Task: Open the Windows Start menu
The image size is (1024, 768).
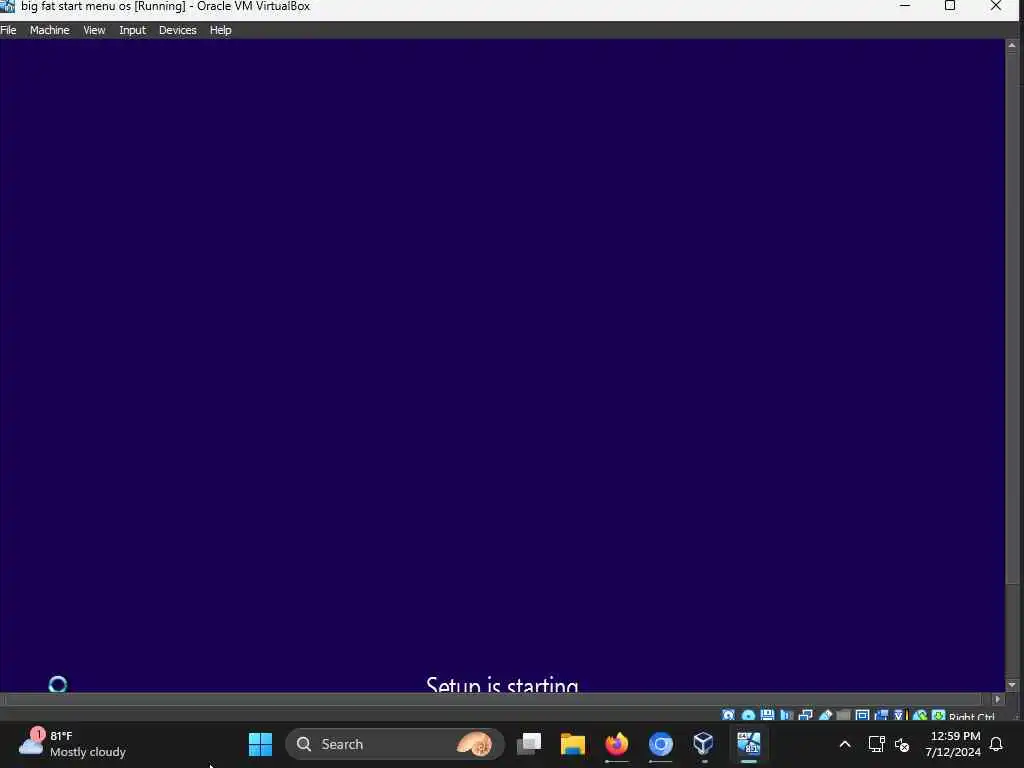Action: click(261, 744)
